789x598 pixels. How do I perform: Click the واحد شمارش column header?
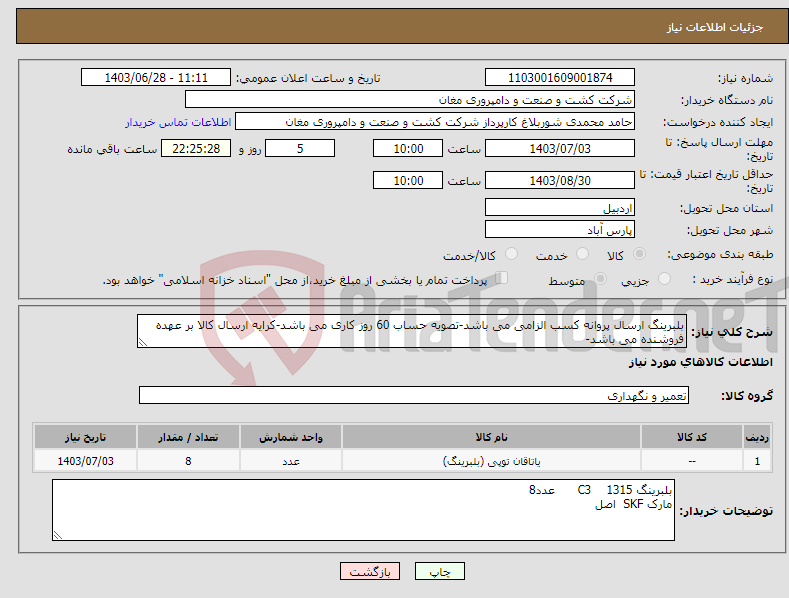click(291, 437)
